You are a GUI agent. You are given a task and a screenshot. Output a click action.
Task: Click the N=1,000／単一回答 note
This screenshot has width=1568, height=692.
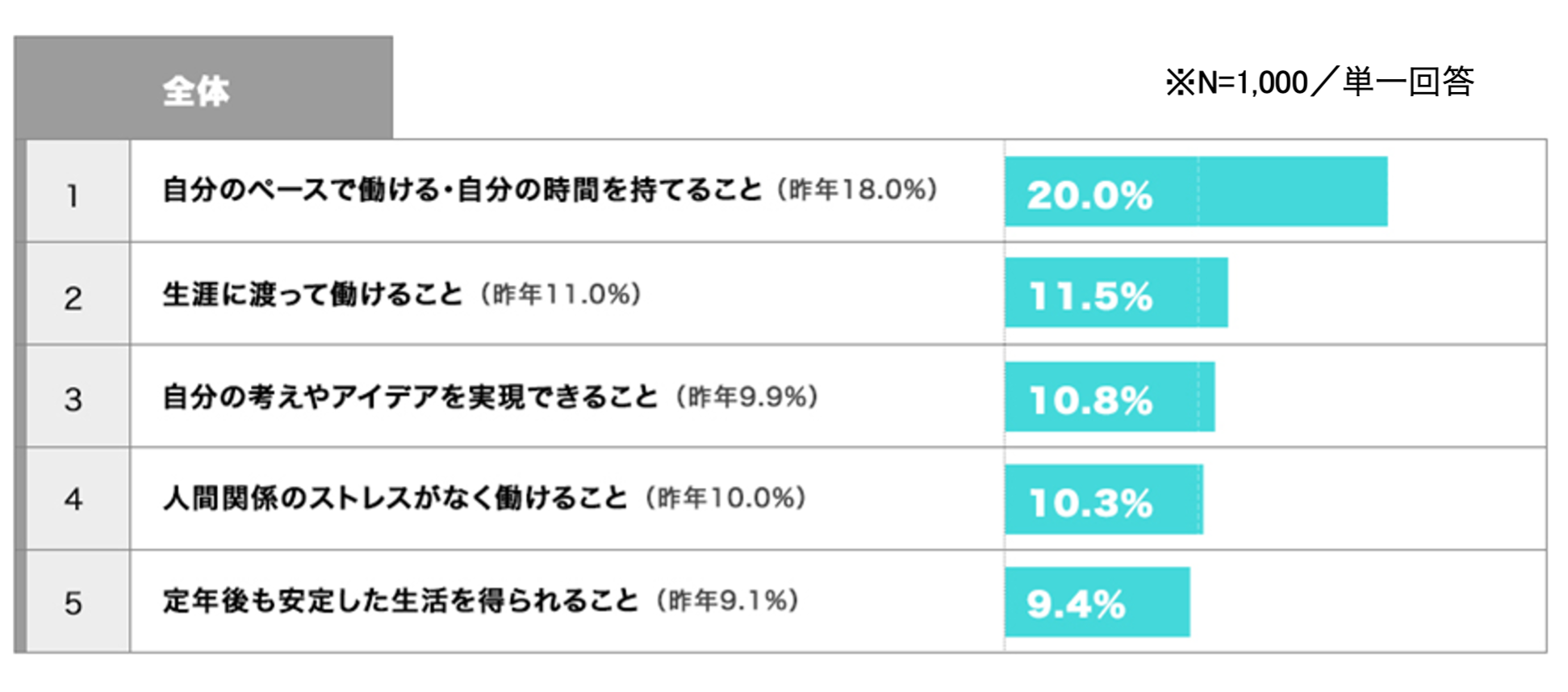(x=1319, y=82)
